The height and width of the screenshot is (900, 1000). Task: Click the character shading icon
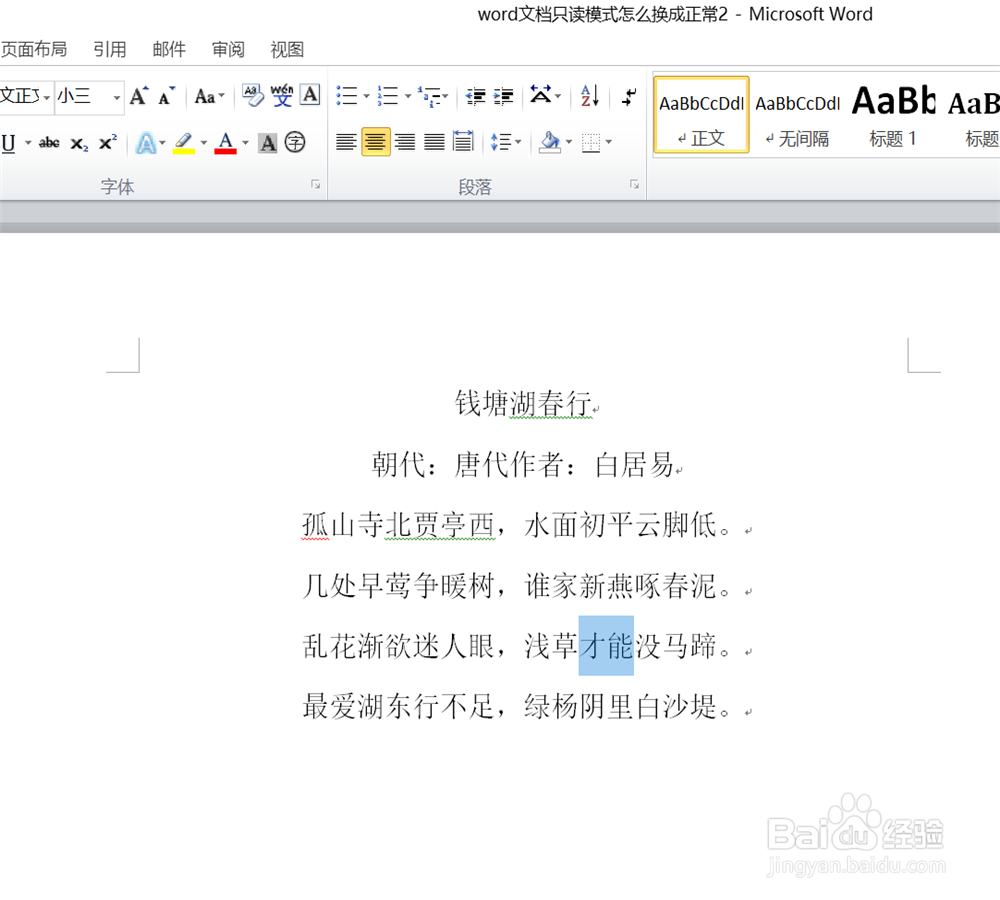point(267,143)
